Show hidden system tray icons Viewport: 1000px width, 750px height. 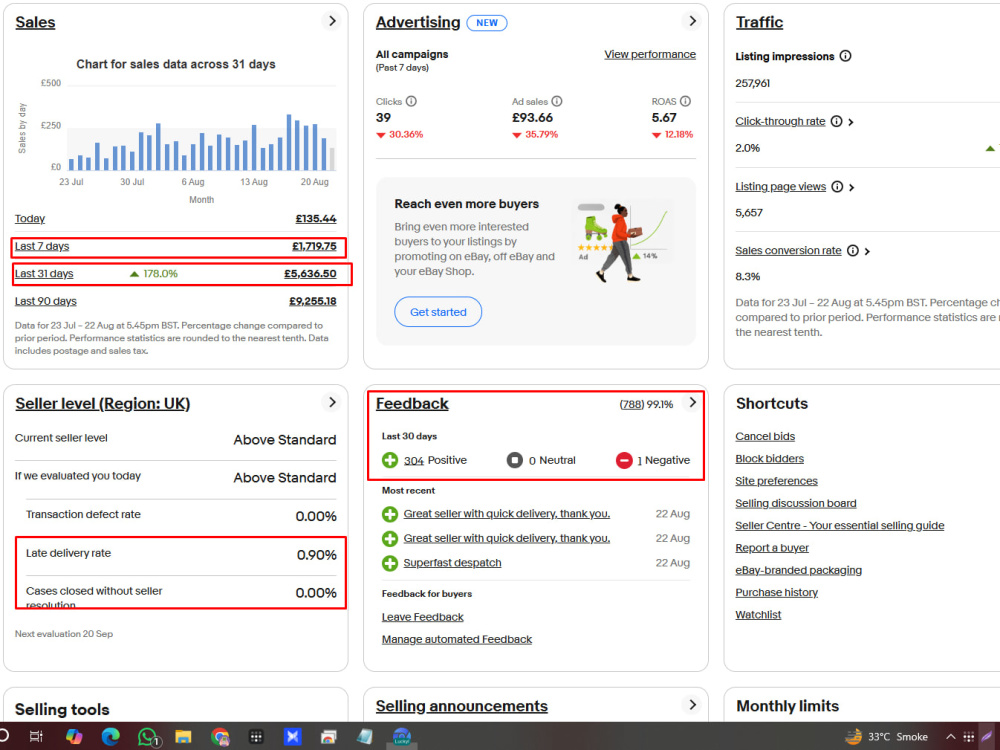(x=950, y=737)
